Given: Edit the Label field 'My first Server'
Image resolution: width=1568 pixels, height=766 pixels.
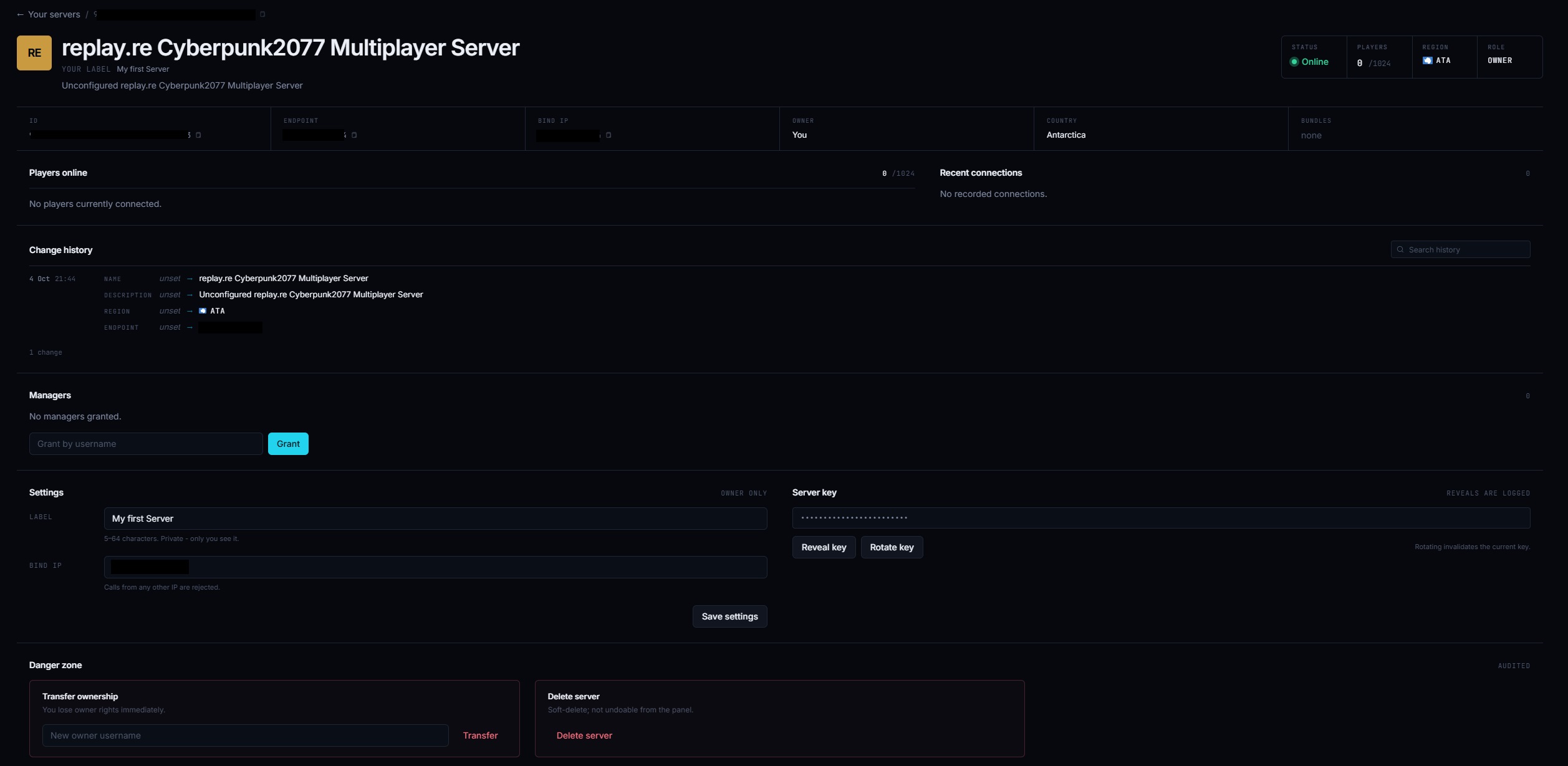Looking at the screenshot, I should tap(435, 519).
